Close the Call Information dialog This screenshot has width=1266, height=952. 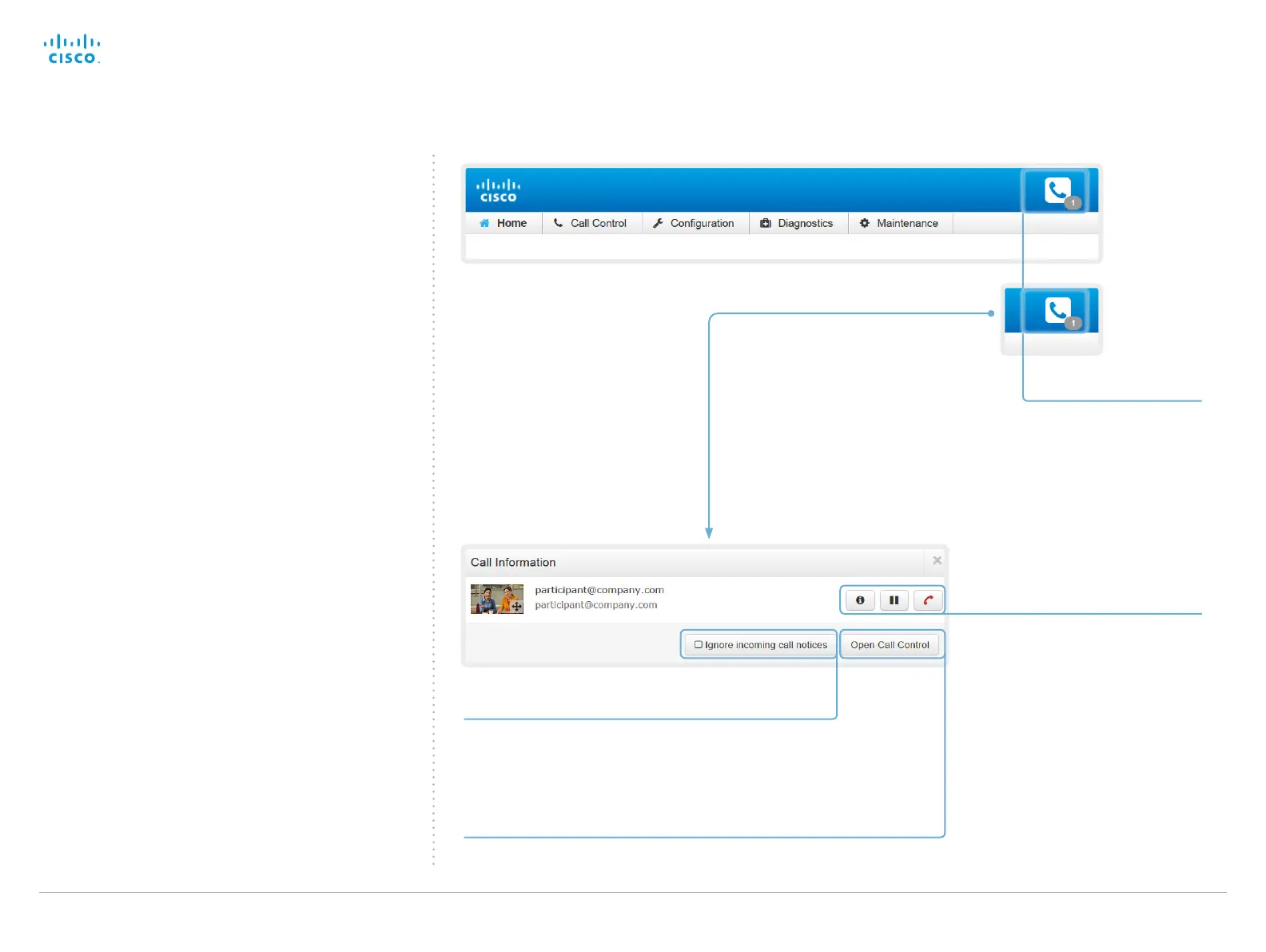pyautogui.click(x=937, y=560)
